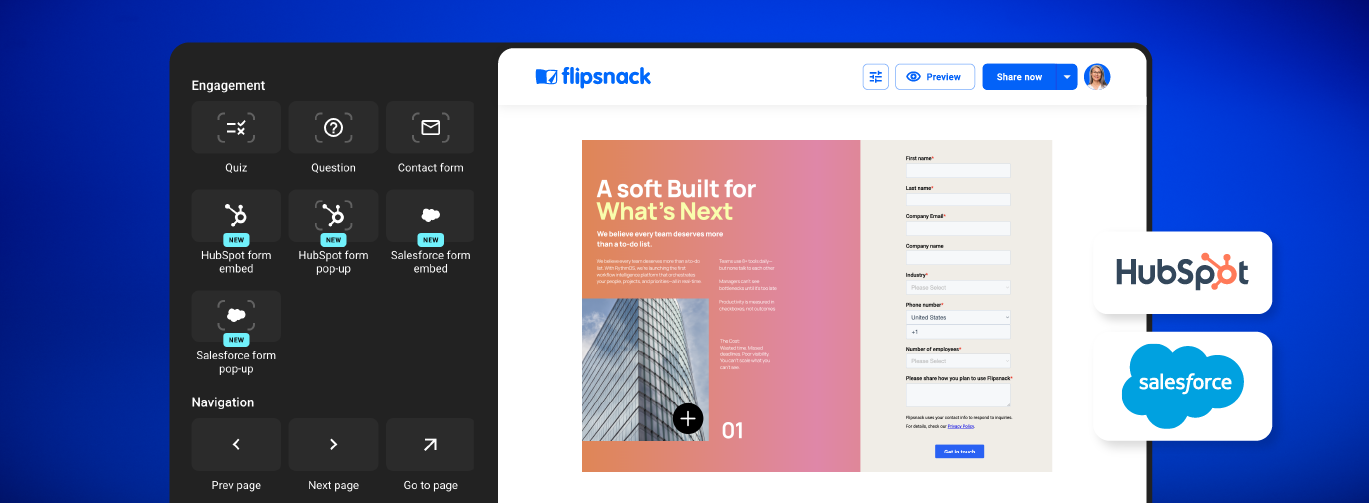Select the Next page navigation element

click(x=333, y=445)
